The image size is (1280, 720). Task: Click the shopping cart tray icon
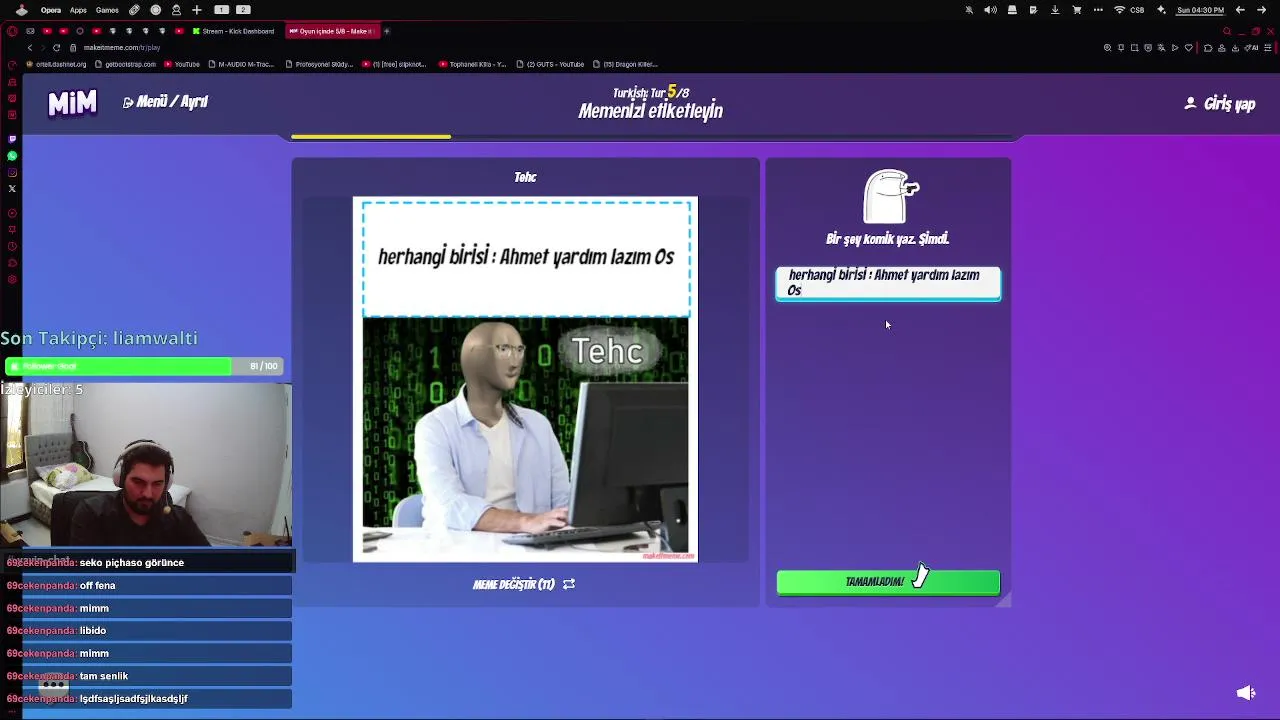click(1077, 10)
